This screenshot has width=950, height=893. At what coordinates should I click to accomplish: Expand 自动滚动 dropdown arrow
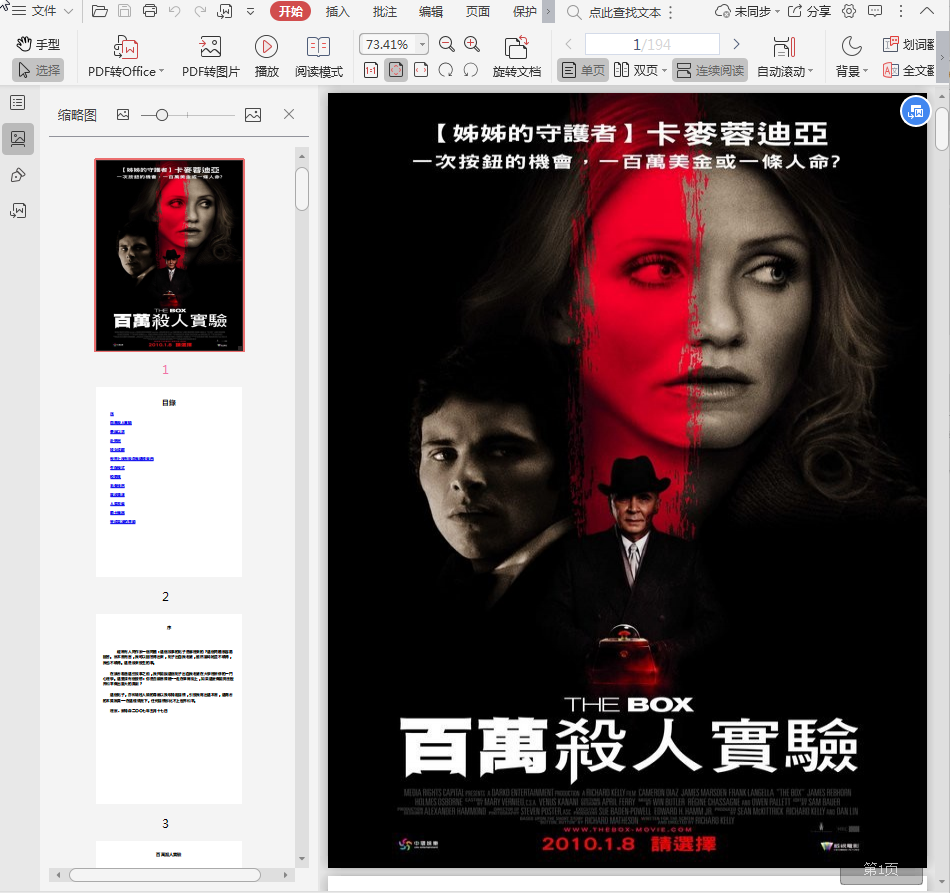click(810, 71)
